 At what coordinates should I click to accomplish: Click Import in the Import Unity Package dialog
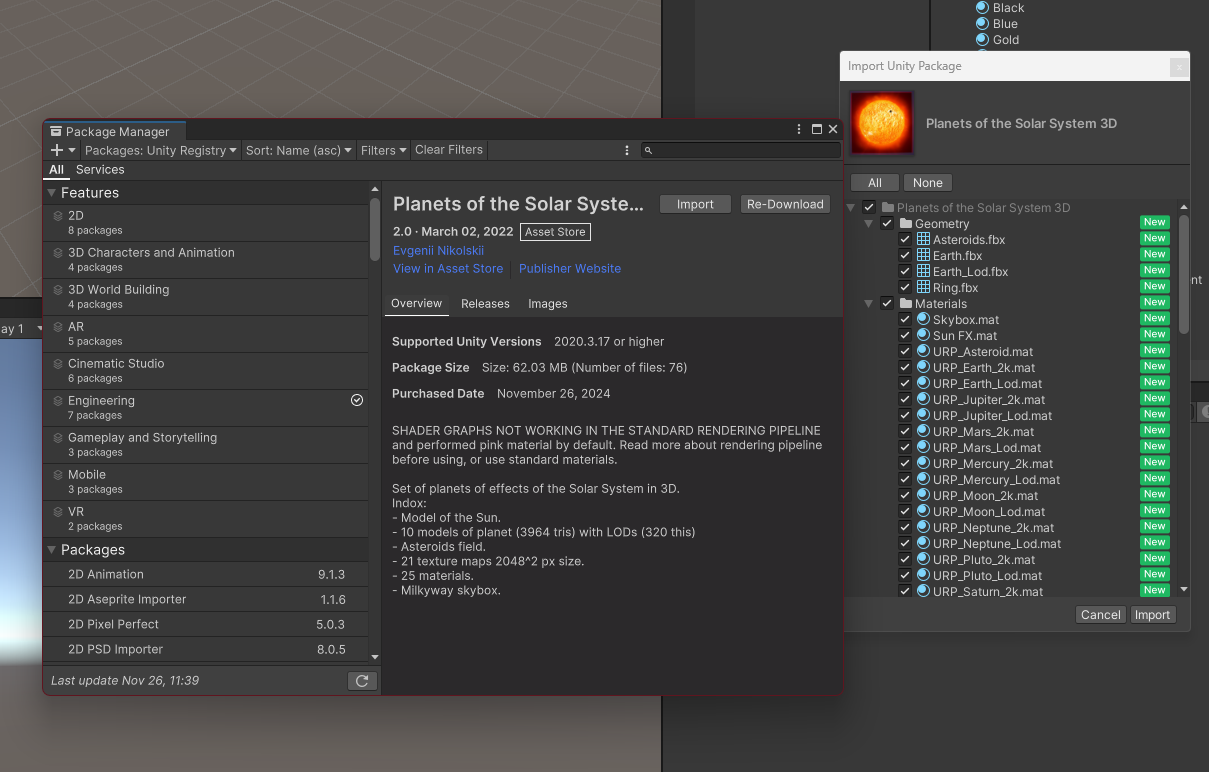[x=1152, y=615]
